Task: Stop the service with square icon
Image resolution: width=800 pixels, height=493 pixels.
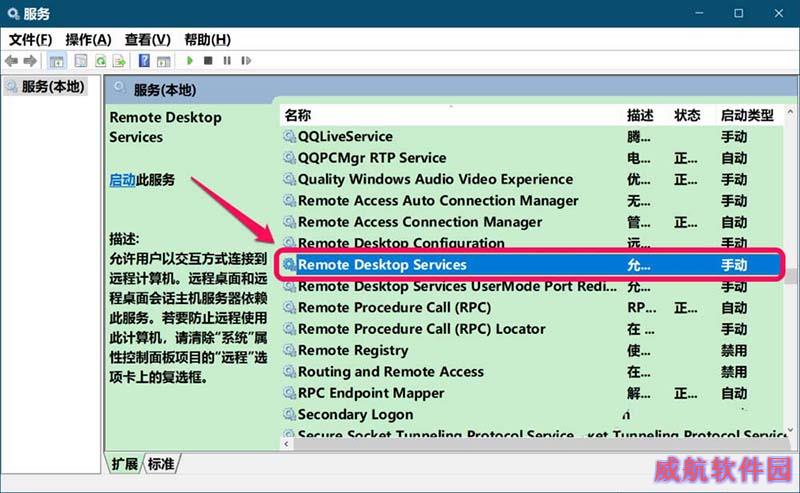Action: coord(208,61)
